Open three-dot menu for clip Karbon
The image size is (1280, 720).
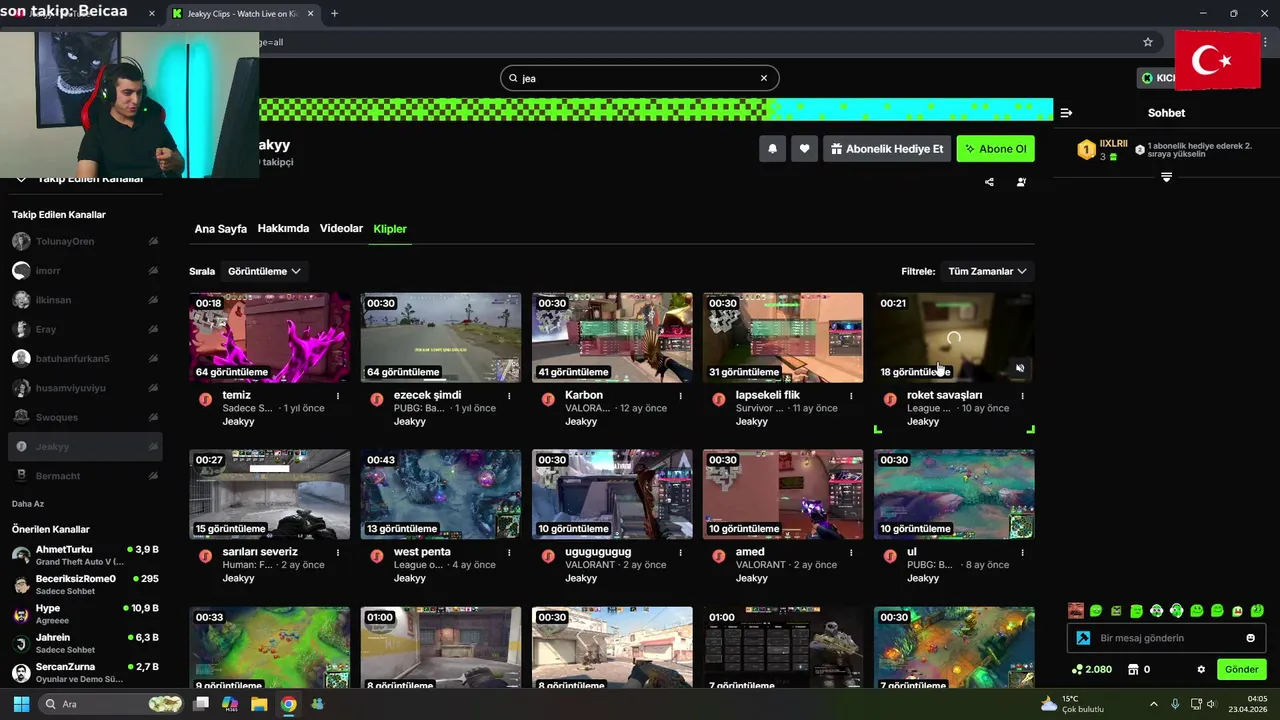point(680,396)
